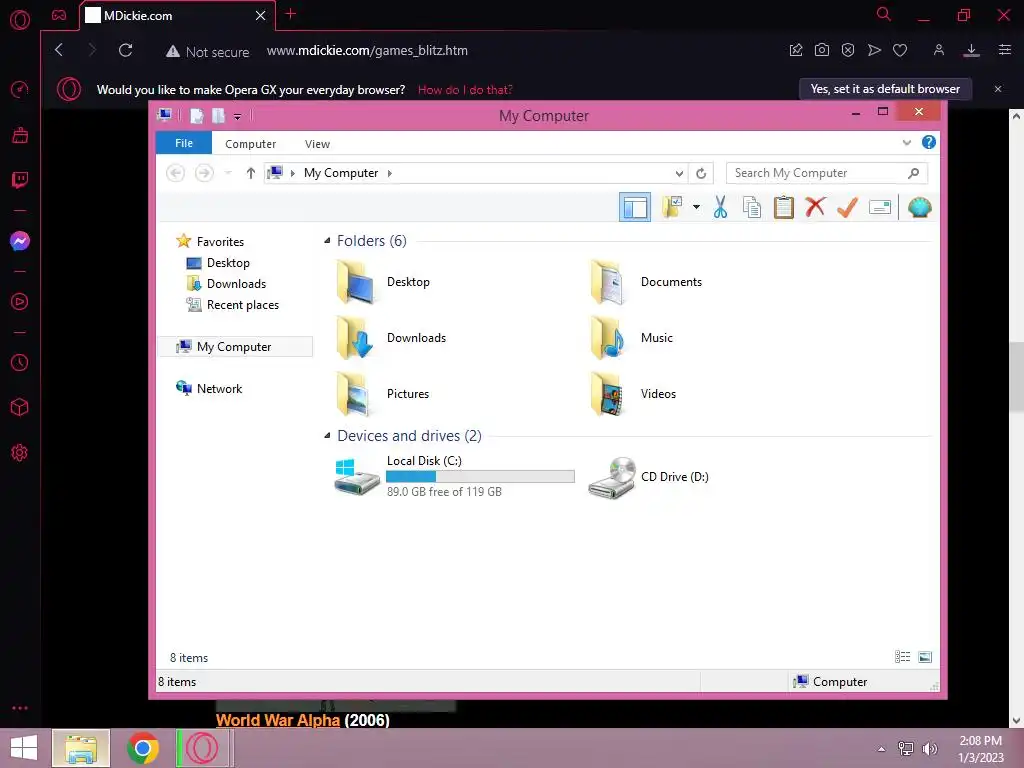This screenshot has width=1024, height=768.
Task: Click the Paste clipboard toolbar icon
Action: pos(784,208)
